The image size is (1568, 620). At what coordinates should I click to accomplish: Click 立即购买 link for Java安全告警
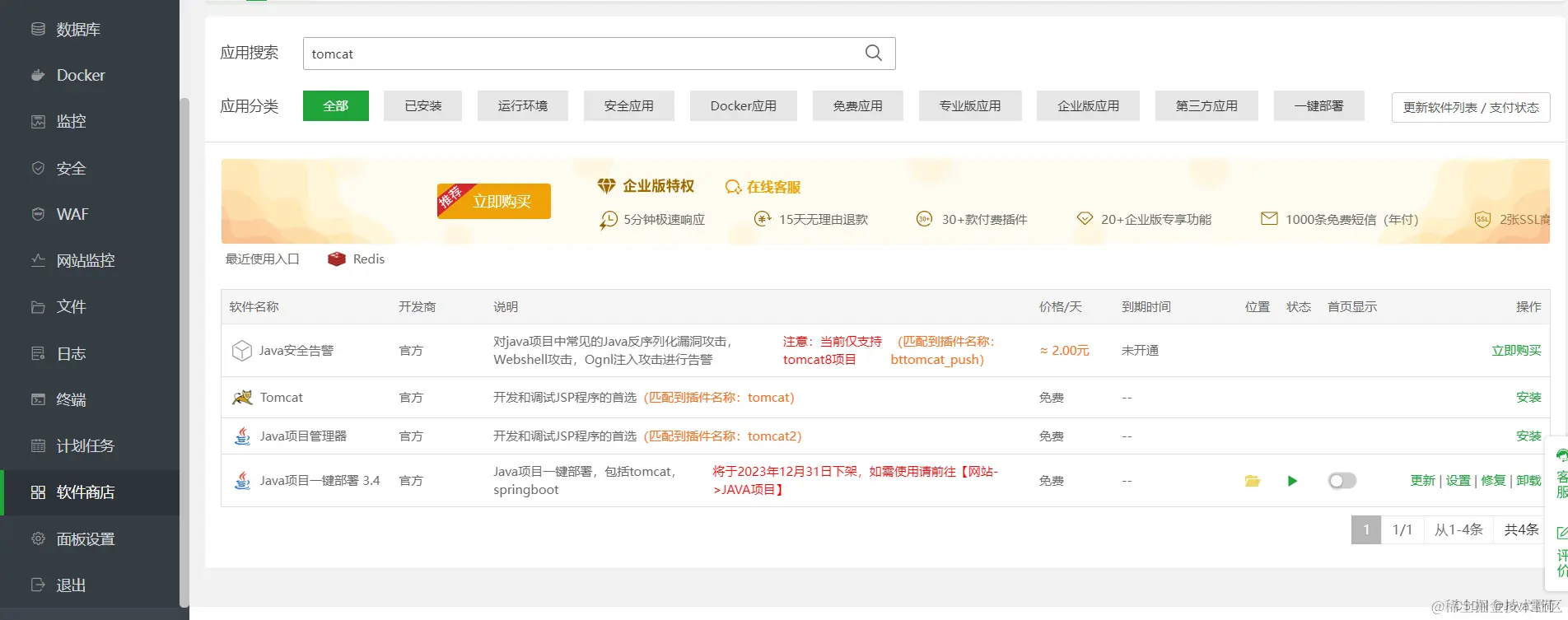1516,351
